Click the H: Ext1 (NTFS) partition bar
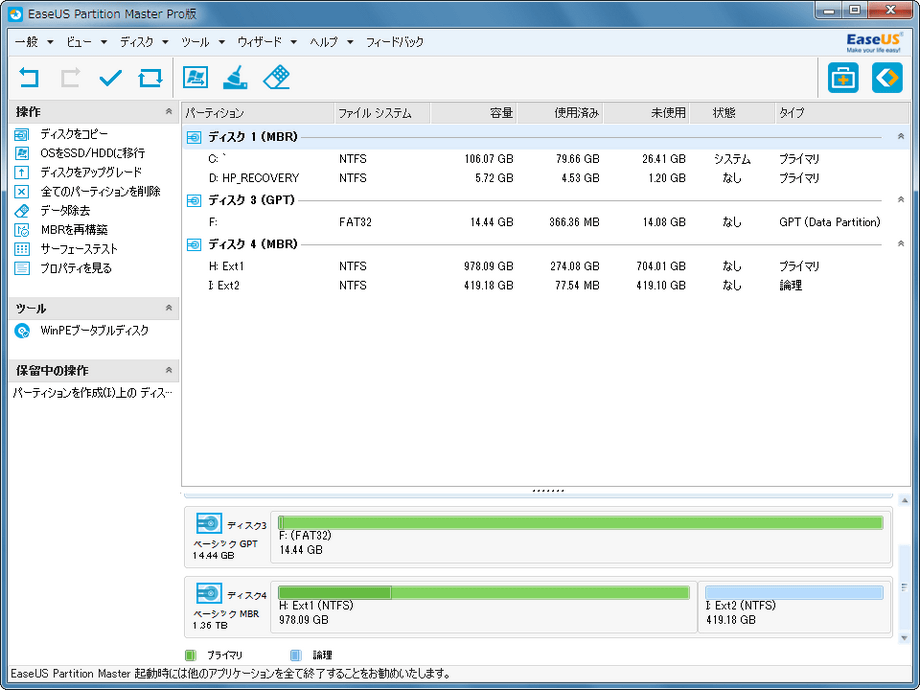This screenshot has height=690, width=920. tap(483, 593)
